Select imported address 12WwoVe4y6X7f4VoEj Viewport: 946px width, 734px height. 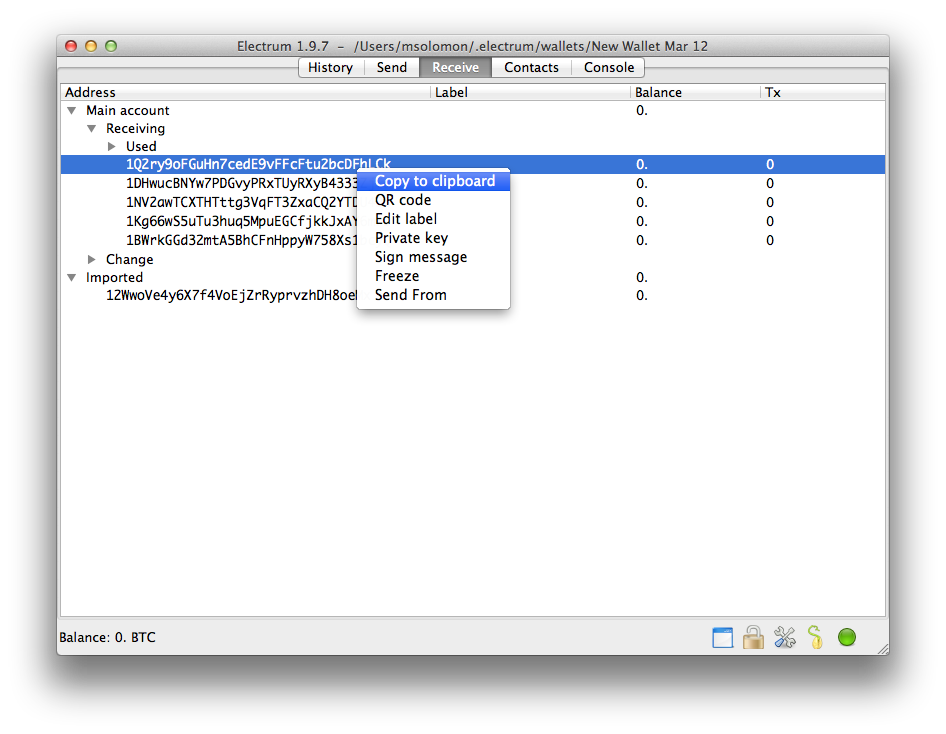(232, 296)
